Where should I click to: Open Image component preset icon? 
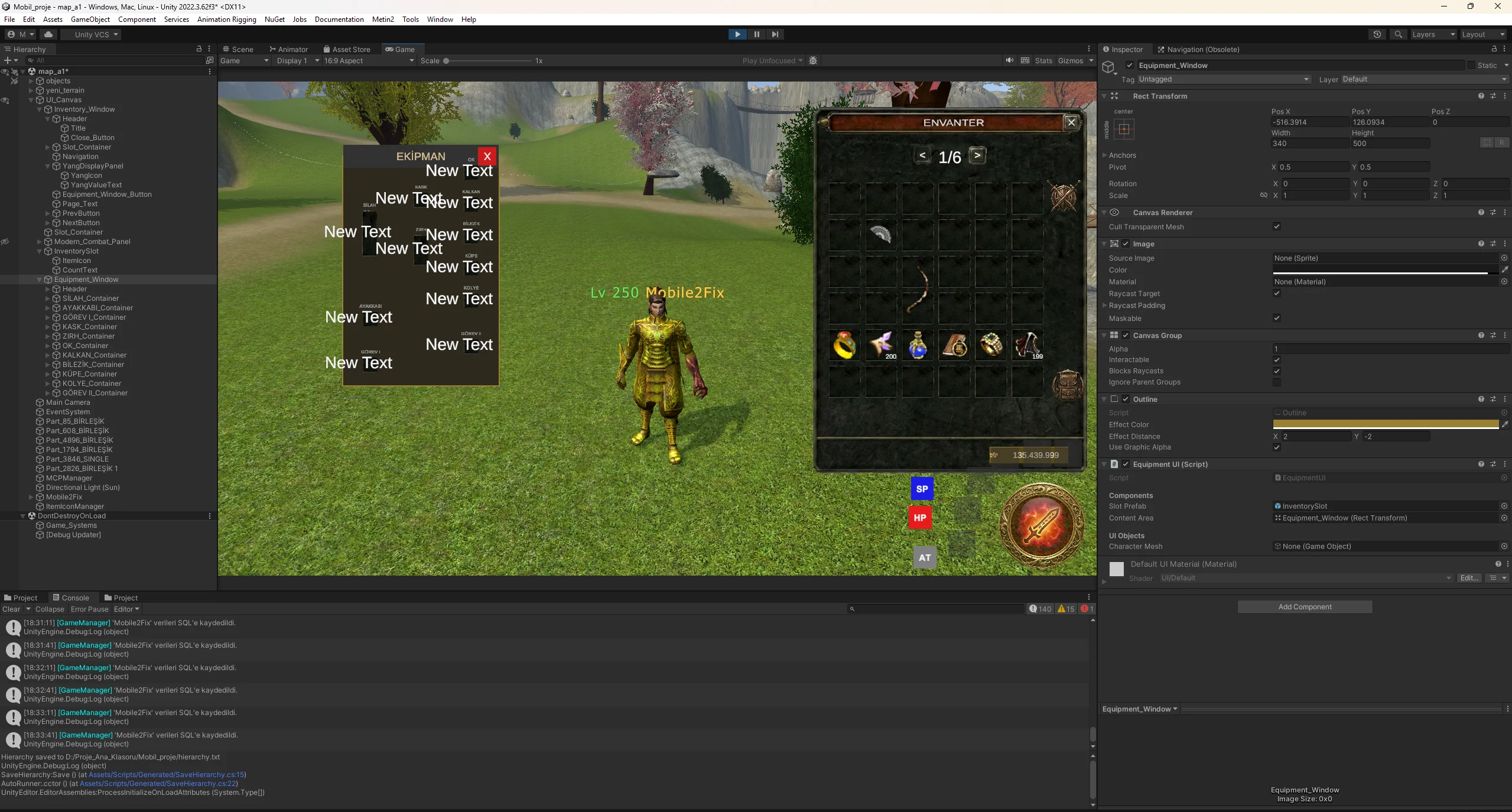[1493, 243]
